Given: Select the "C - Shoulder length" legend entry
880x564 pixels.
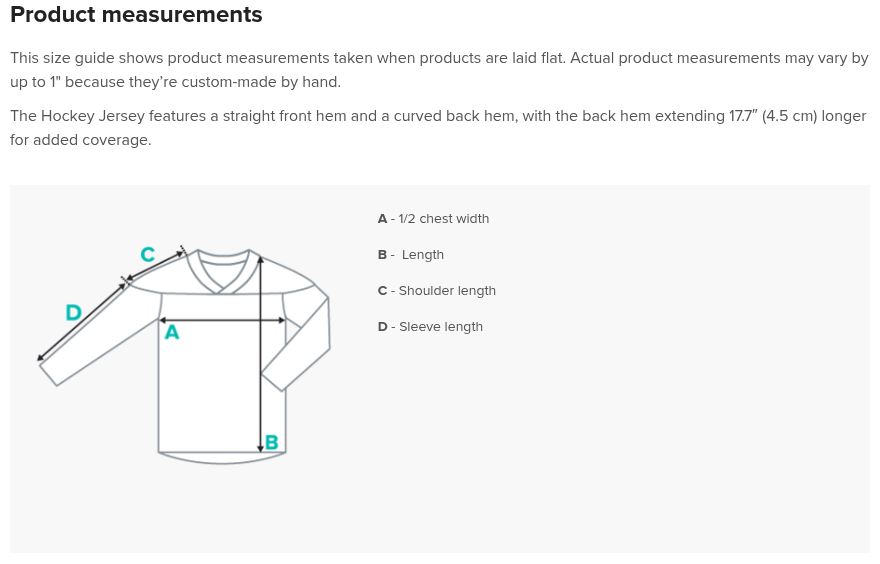Looking at the screenshot, I should (437, 291).
